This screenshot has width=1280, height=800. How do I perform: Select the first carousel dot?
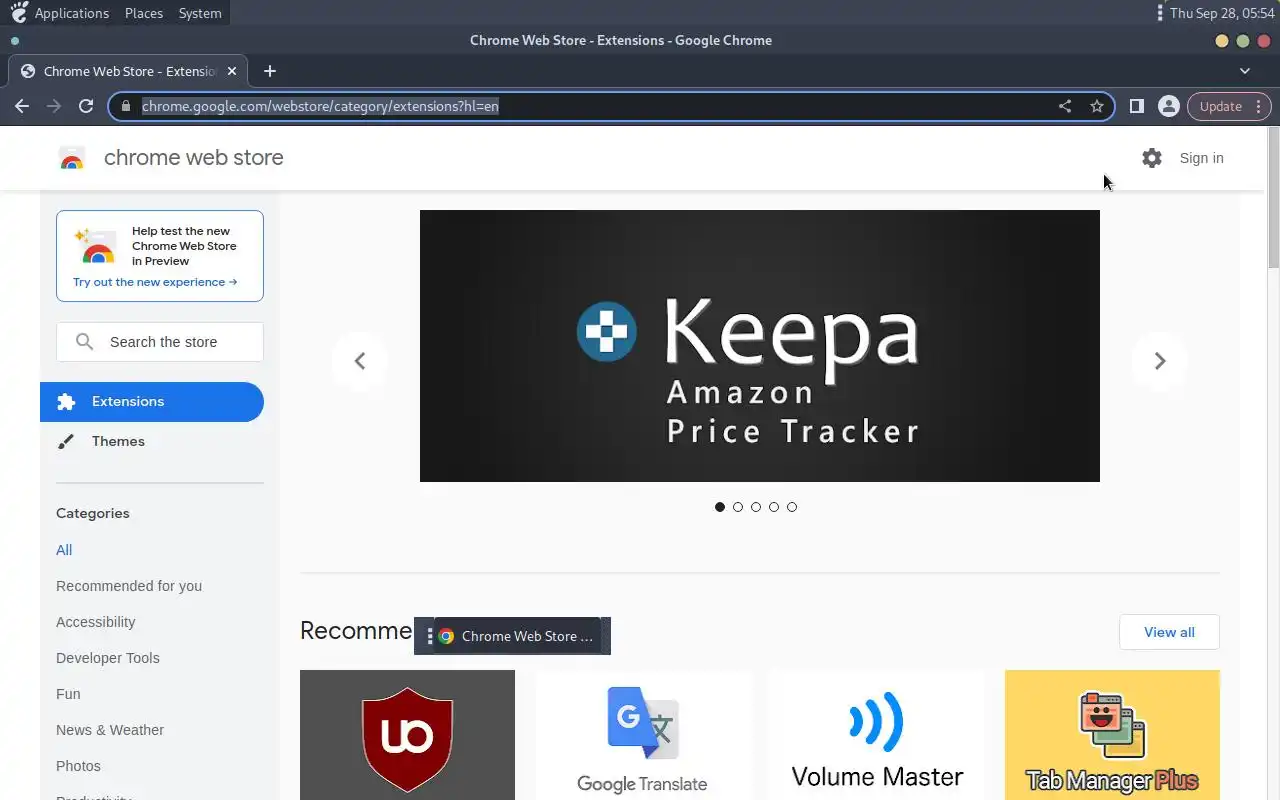pos(720,507)
